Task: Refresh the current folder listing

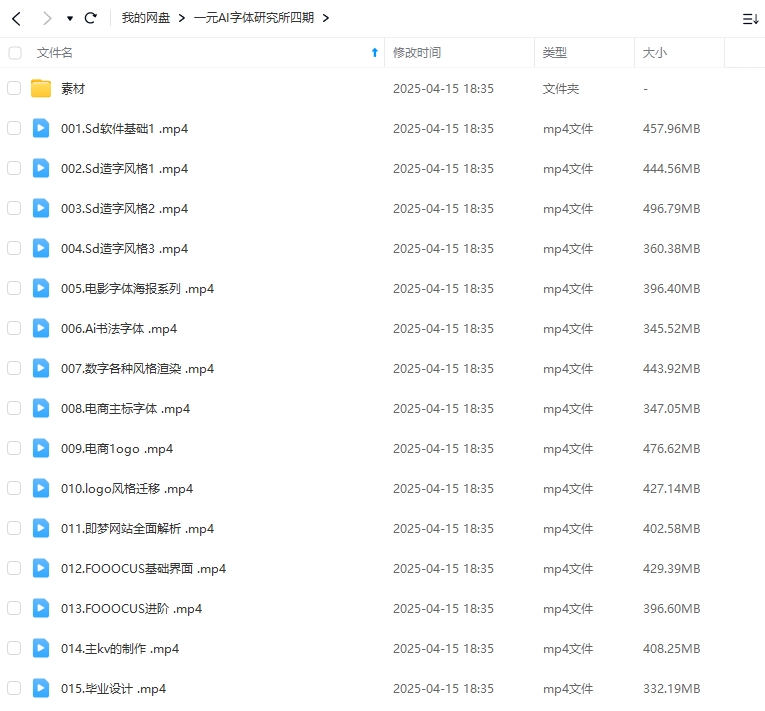Action: click(91, 18)
